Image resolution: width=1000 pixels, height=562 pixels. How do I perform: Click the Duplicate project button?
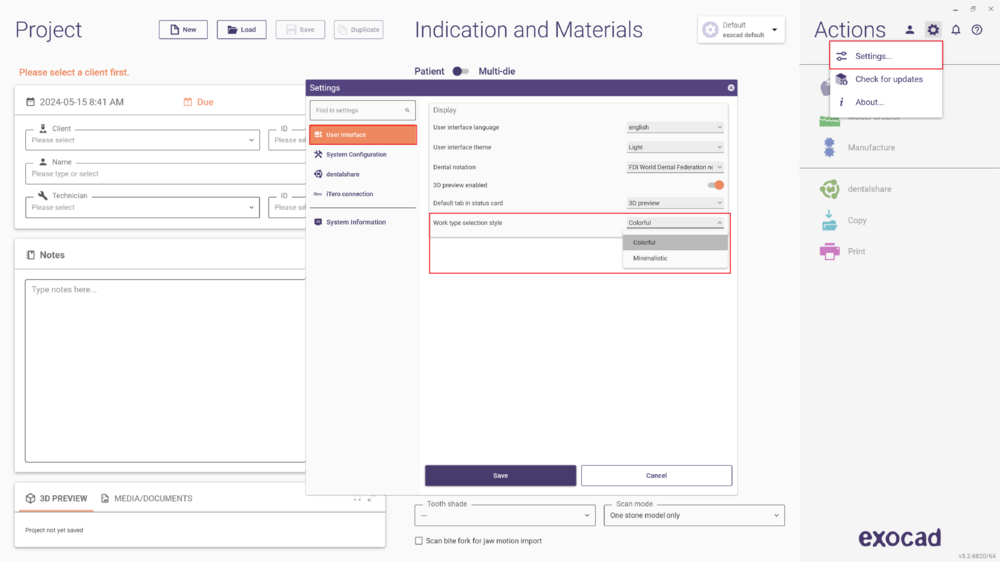pos(358,29)
